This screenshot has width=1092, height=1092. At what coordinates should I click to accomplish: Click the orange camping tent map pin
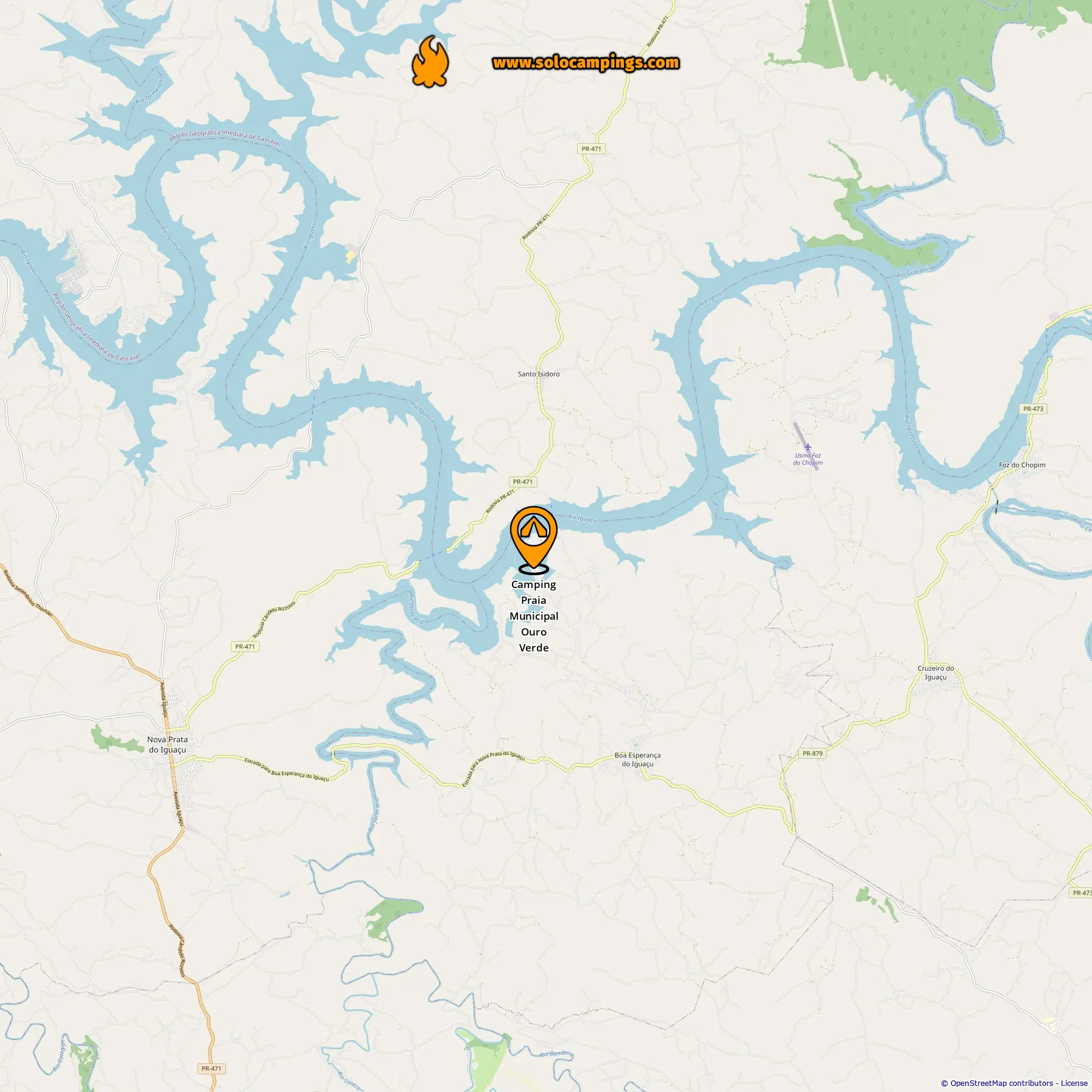[534, 540]
